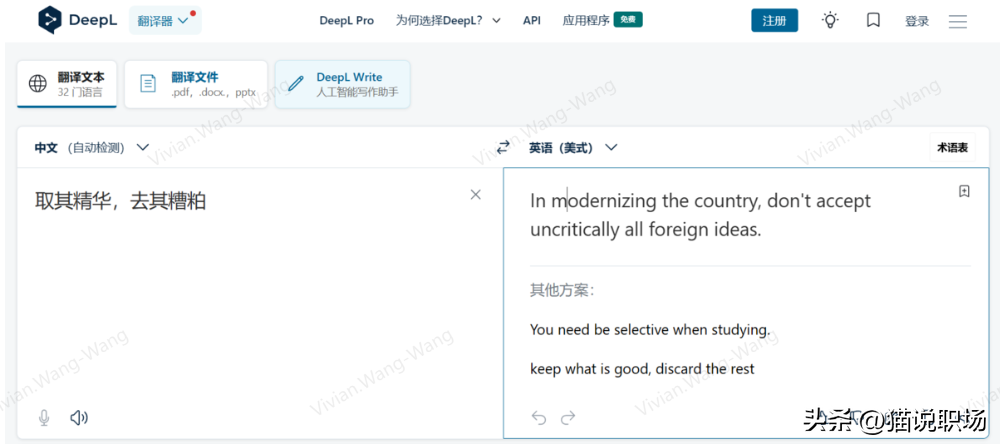Click the 注册 sign-up button
The height and width of the screenshot is (446, 1000).
click(774, 21)
